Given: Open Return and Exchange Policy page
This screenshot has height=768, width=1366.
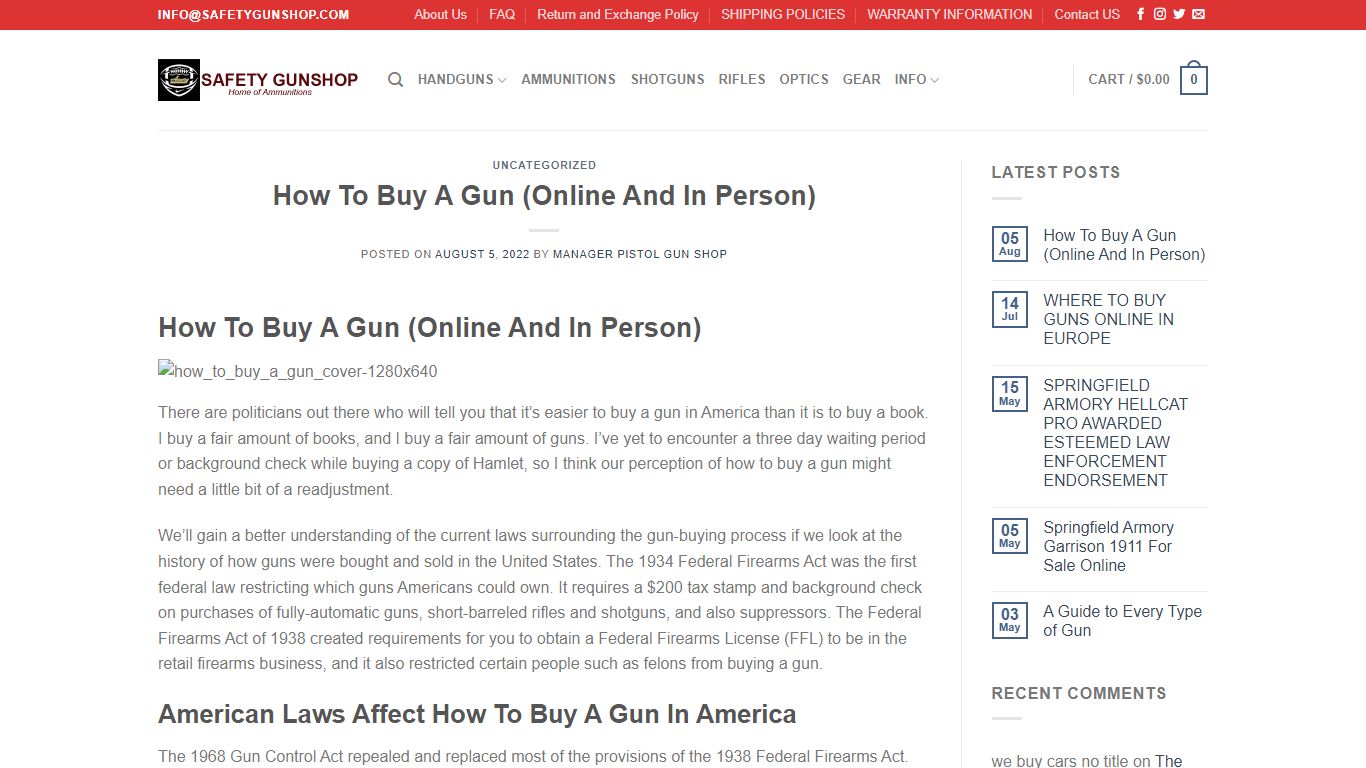Looking at the screenshot, I should pos(618,14).
